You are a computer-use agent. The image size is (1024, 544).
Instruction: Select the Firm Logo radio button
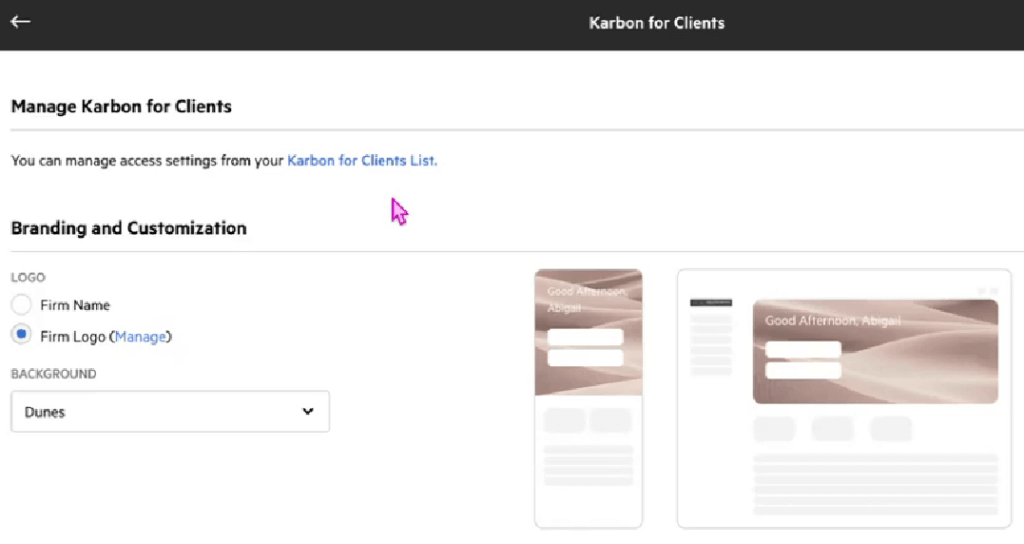21,336
